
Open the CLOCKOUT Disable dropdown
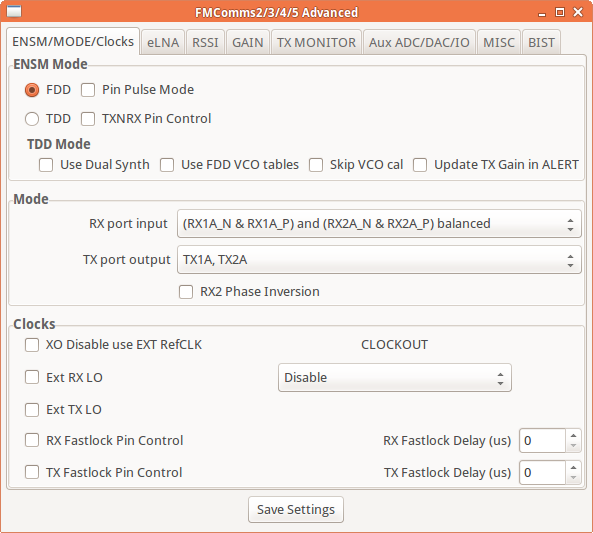pos(395,378)
